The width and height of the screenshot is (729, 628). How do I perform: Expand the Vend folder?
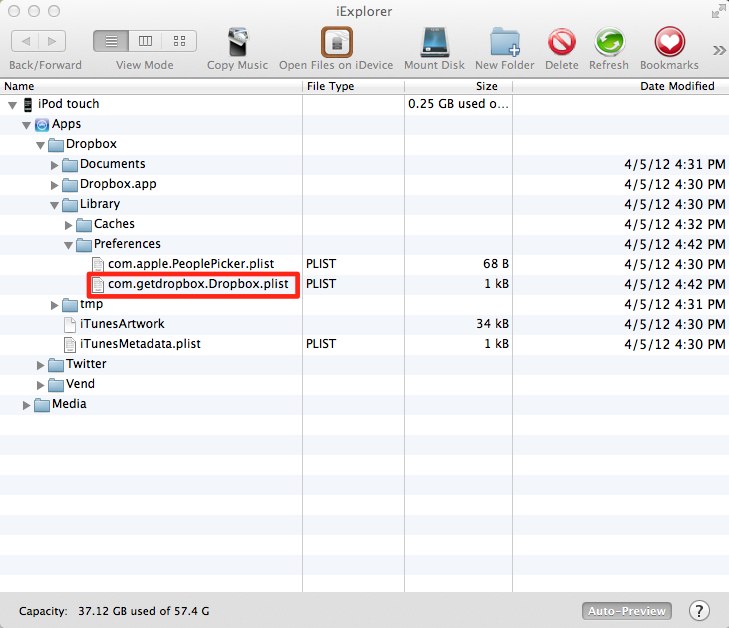coord(40,385)
